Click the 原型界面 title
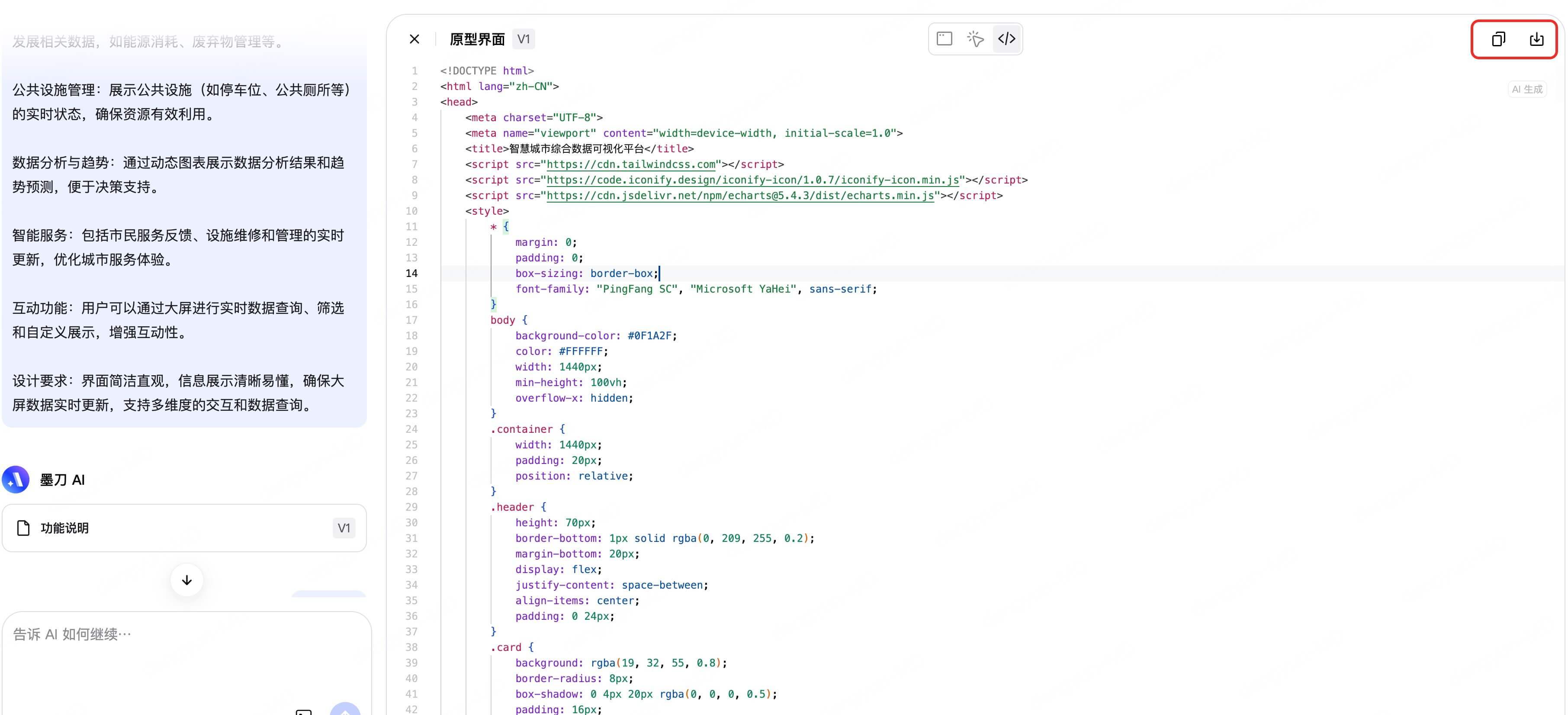1568x715 pixels. coord(477,39)
